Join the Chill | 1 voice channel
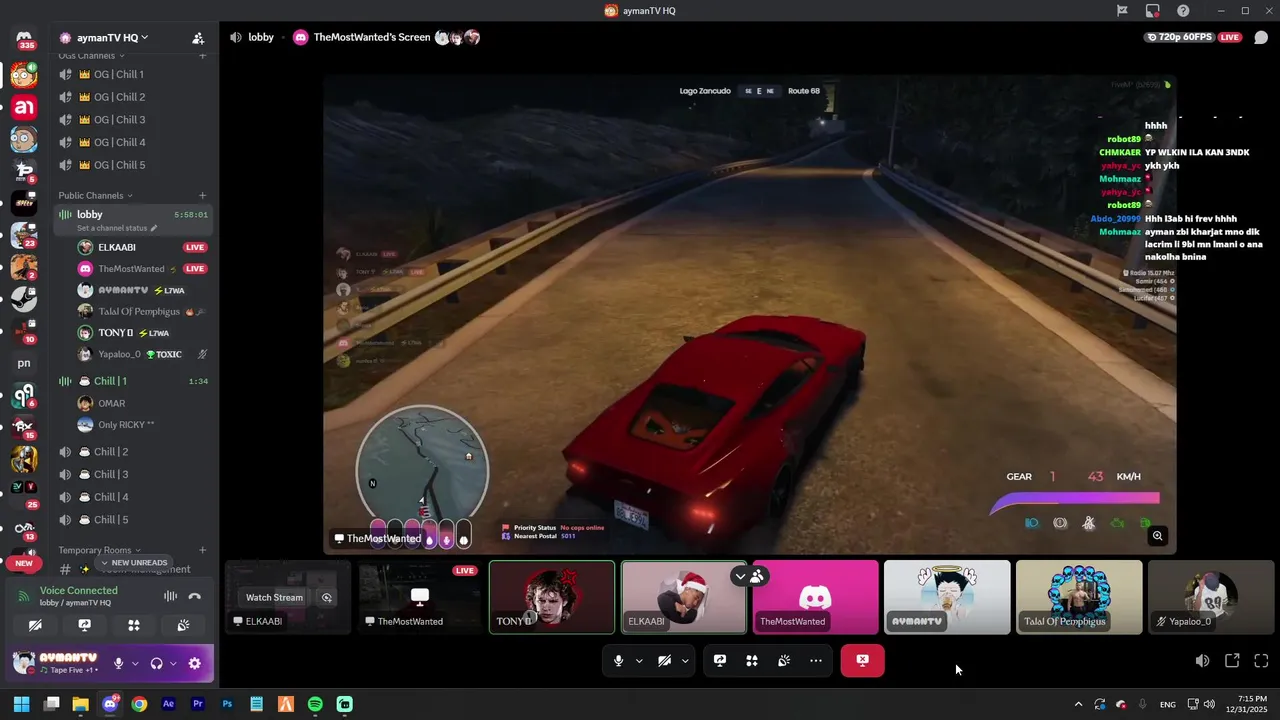 (x=133, y=381)
